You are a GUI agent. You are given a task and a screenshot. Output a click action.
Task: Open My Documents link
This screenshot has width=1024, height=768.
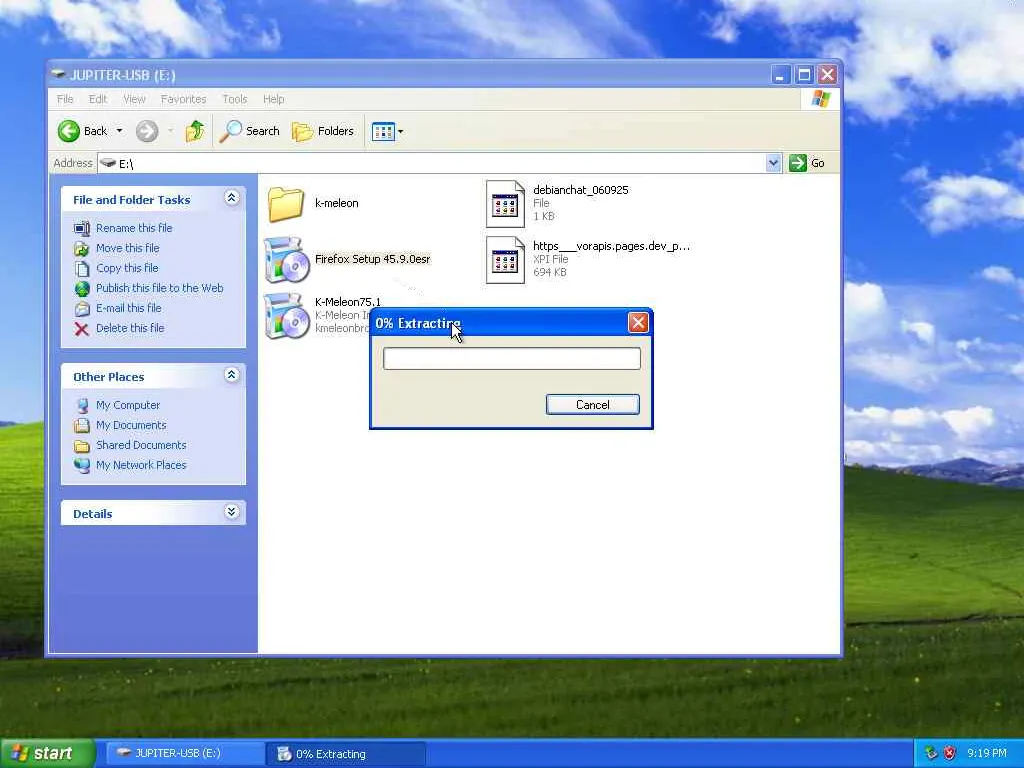coord(131,425)
